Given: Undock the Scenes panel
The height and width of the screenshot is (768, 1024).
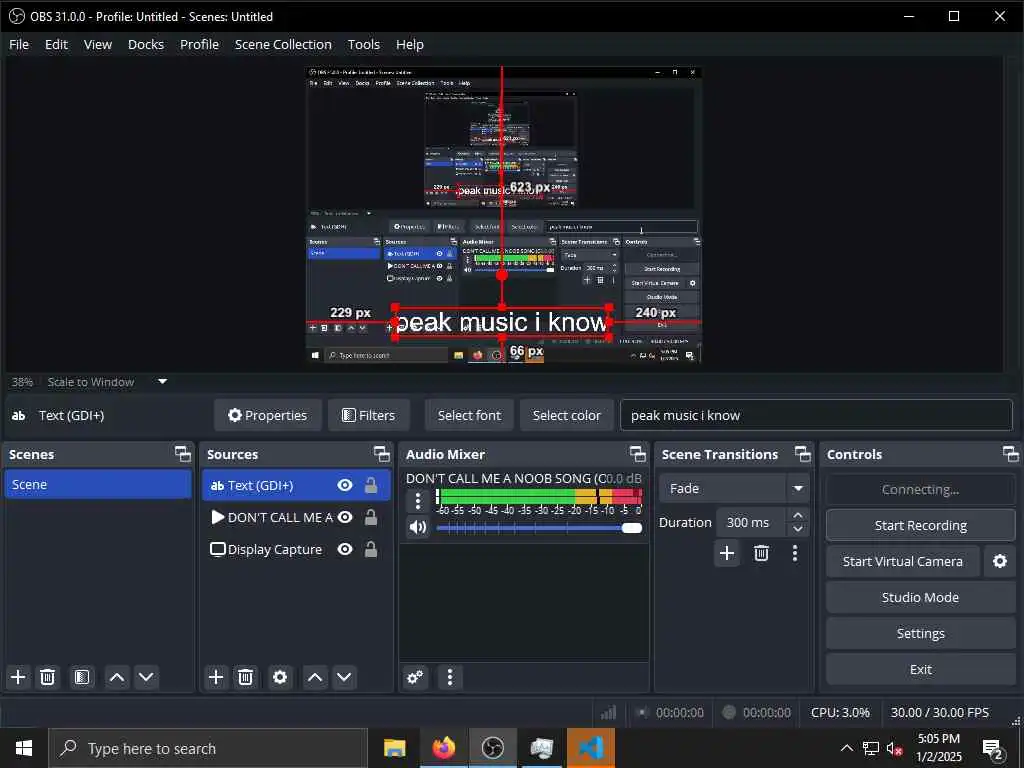Looking at the screenshot, I should [x=183, y=454].
